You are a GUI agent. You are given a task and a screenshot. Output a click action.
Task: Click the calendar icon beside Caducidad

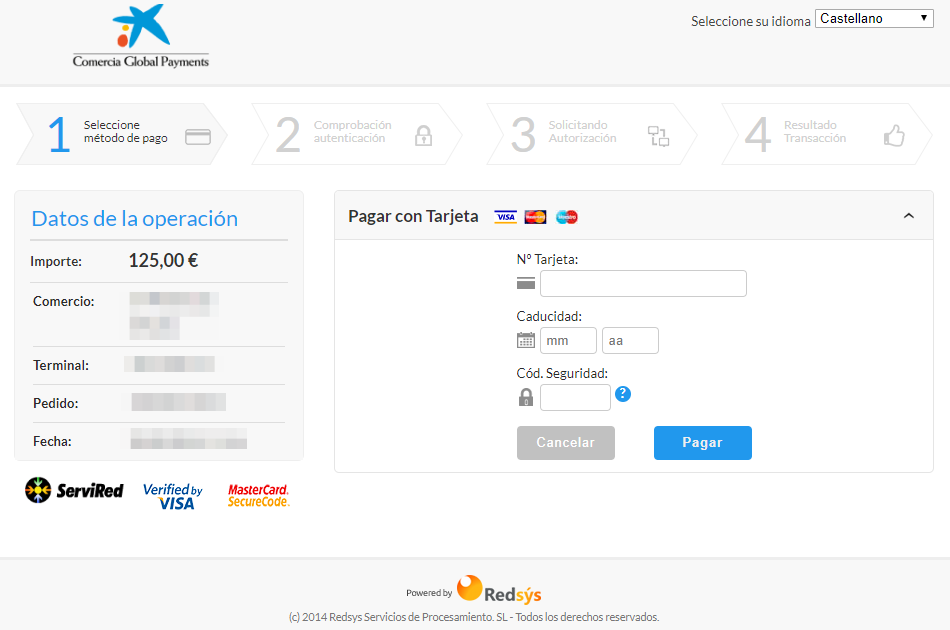click(x=524, y=340)
